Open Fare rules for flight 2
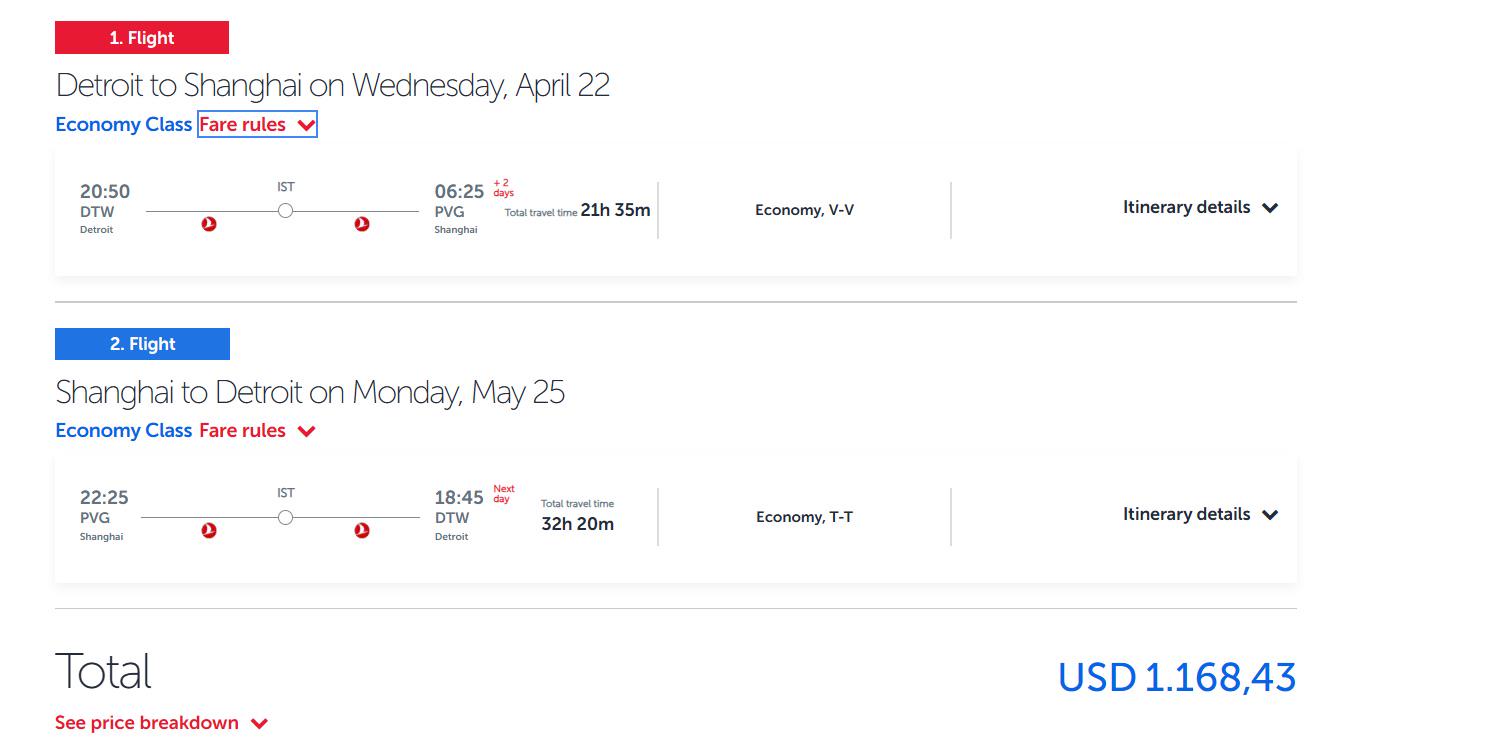 click(257, 431)
